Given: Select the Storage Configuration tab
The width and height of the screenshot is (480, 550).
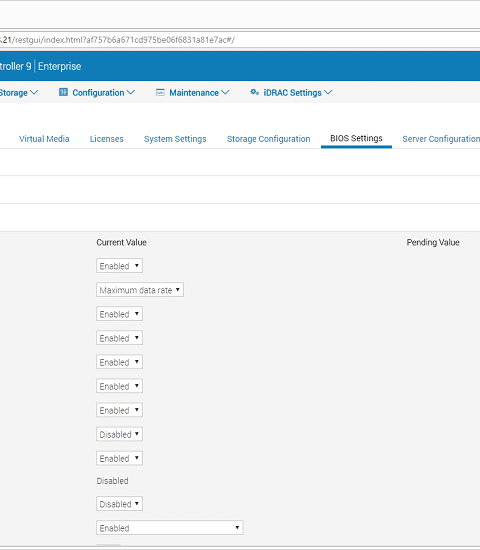Looking at the screenshot, I should (268, 139).
